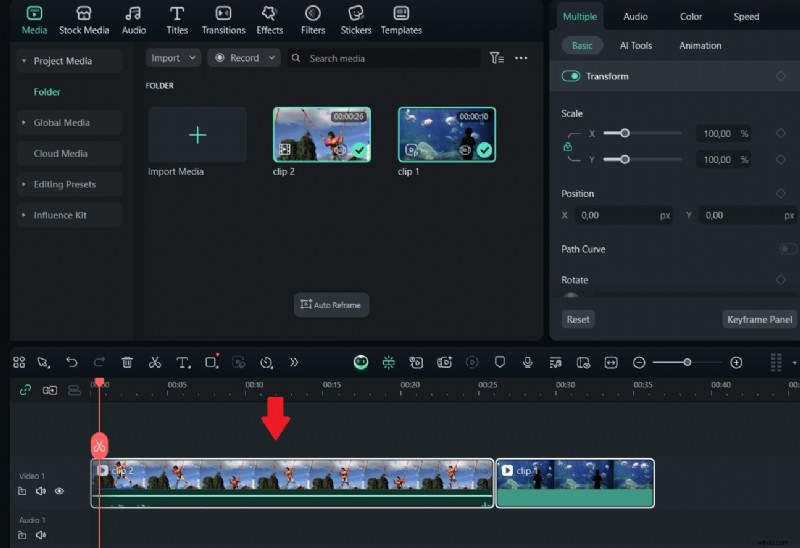Open the Import dropdown

pos(173,58)
